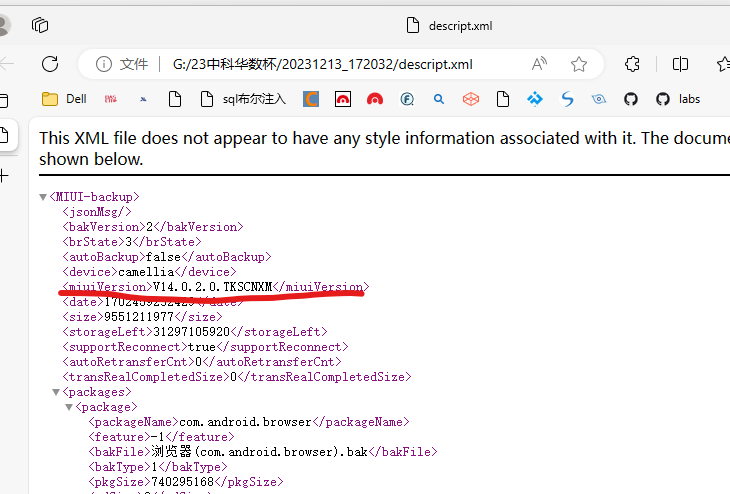
Task: Collapse the MIUI-backup root node
Action: point(43,197)
